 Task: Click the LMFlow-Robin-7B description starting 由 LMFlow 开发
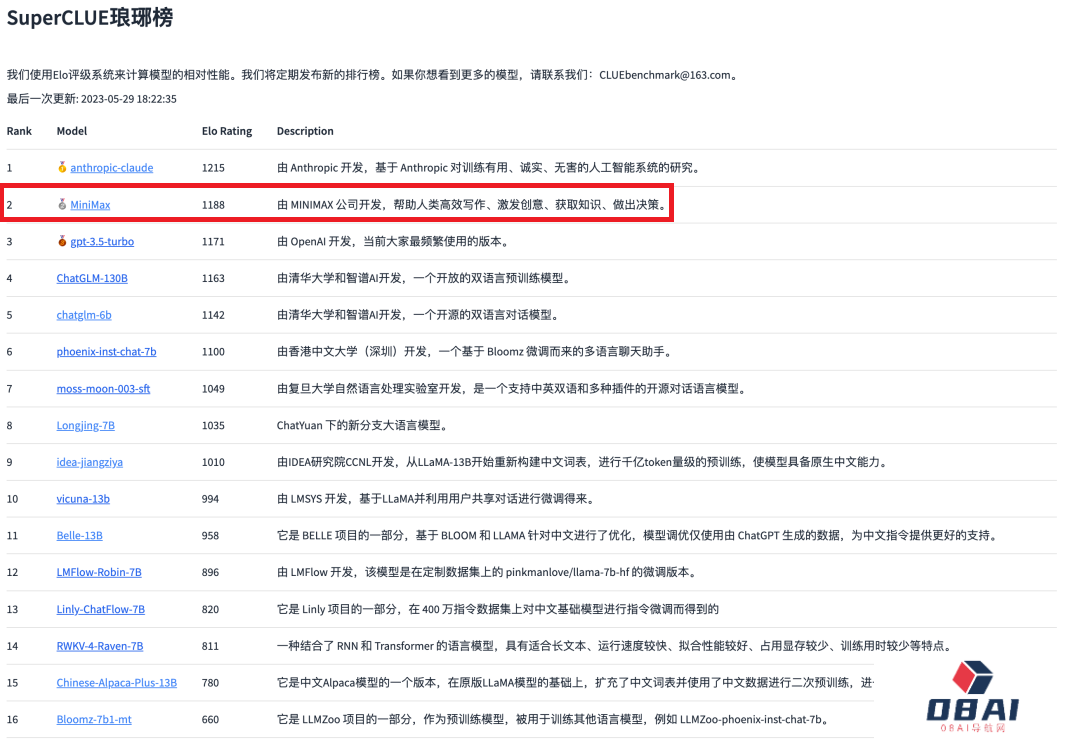[486, 572]
